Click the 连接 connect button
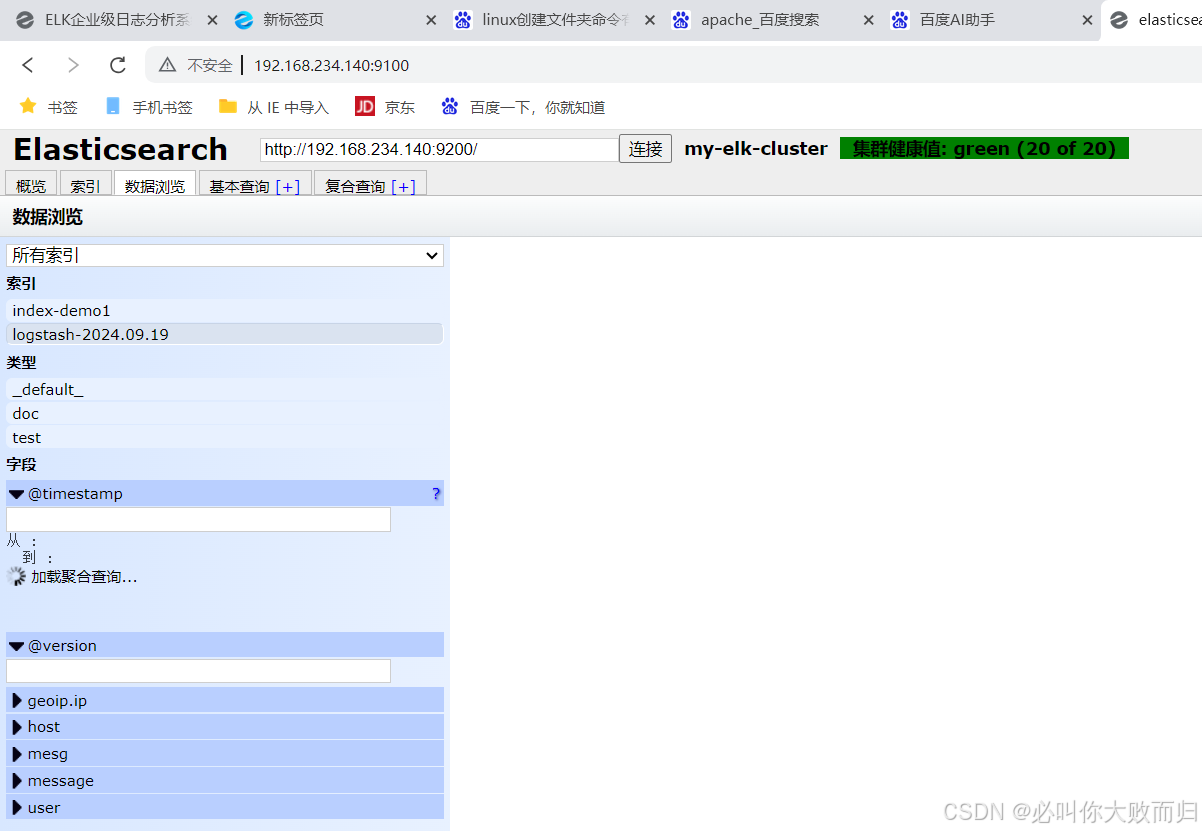 click(645, 149)
